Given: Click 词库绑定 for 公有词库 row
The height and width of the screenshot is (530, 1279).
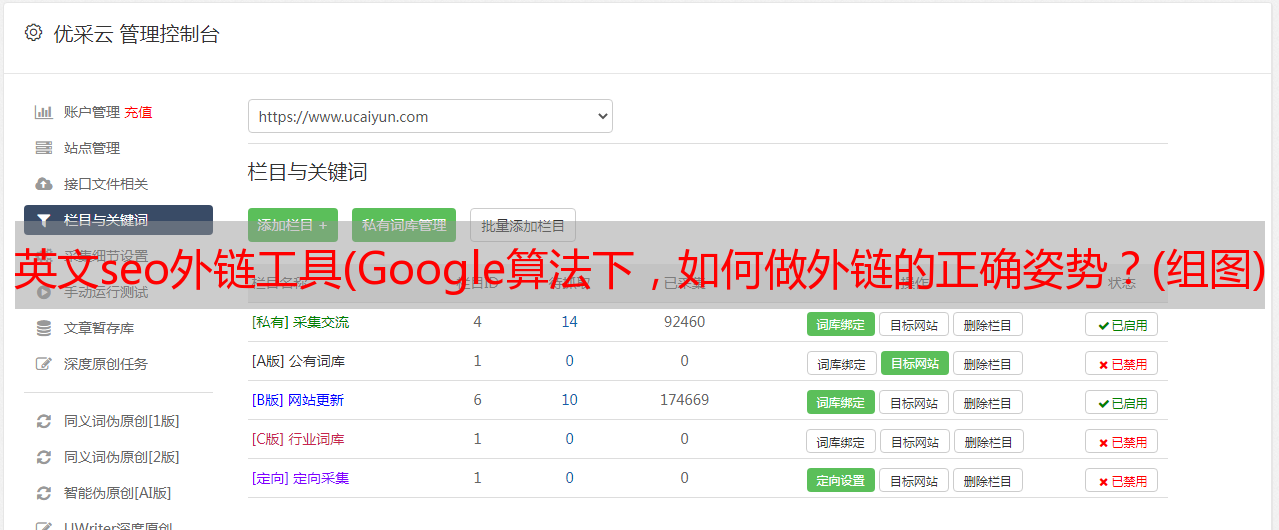Looking at the screenshot, I should tap(841, 363).
